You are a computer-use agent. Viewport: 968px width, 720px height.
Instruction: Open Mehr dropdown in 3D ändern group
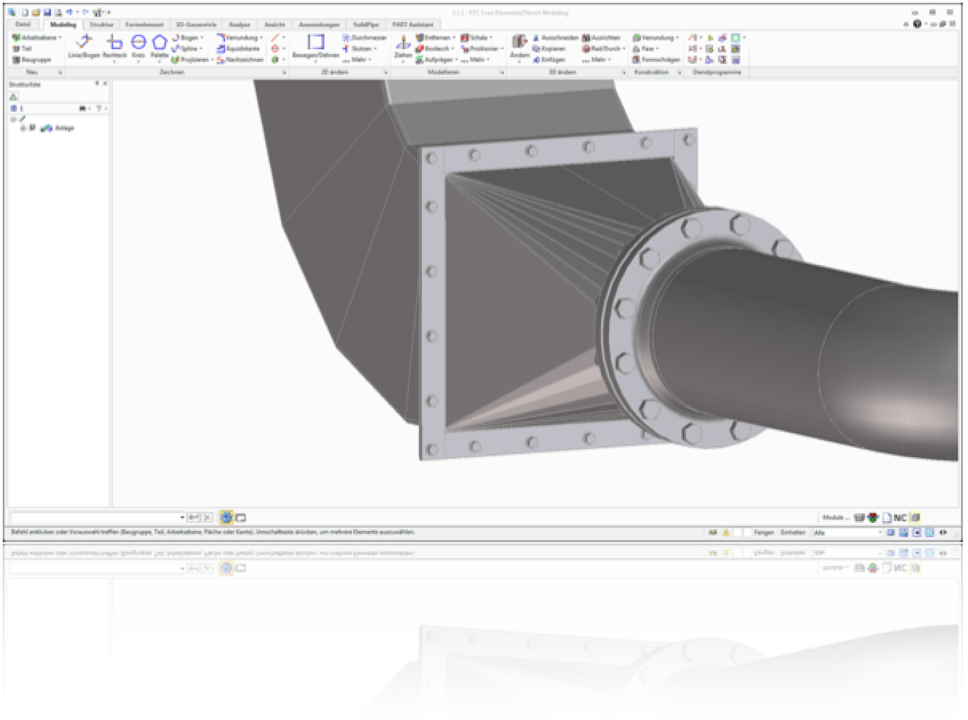tap(598, 60)
